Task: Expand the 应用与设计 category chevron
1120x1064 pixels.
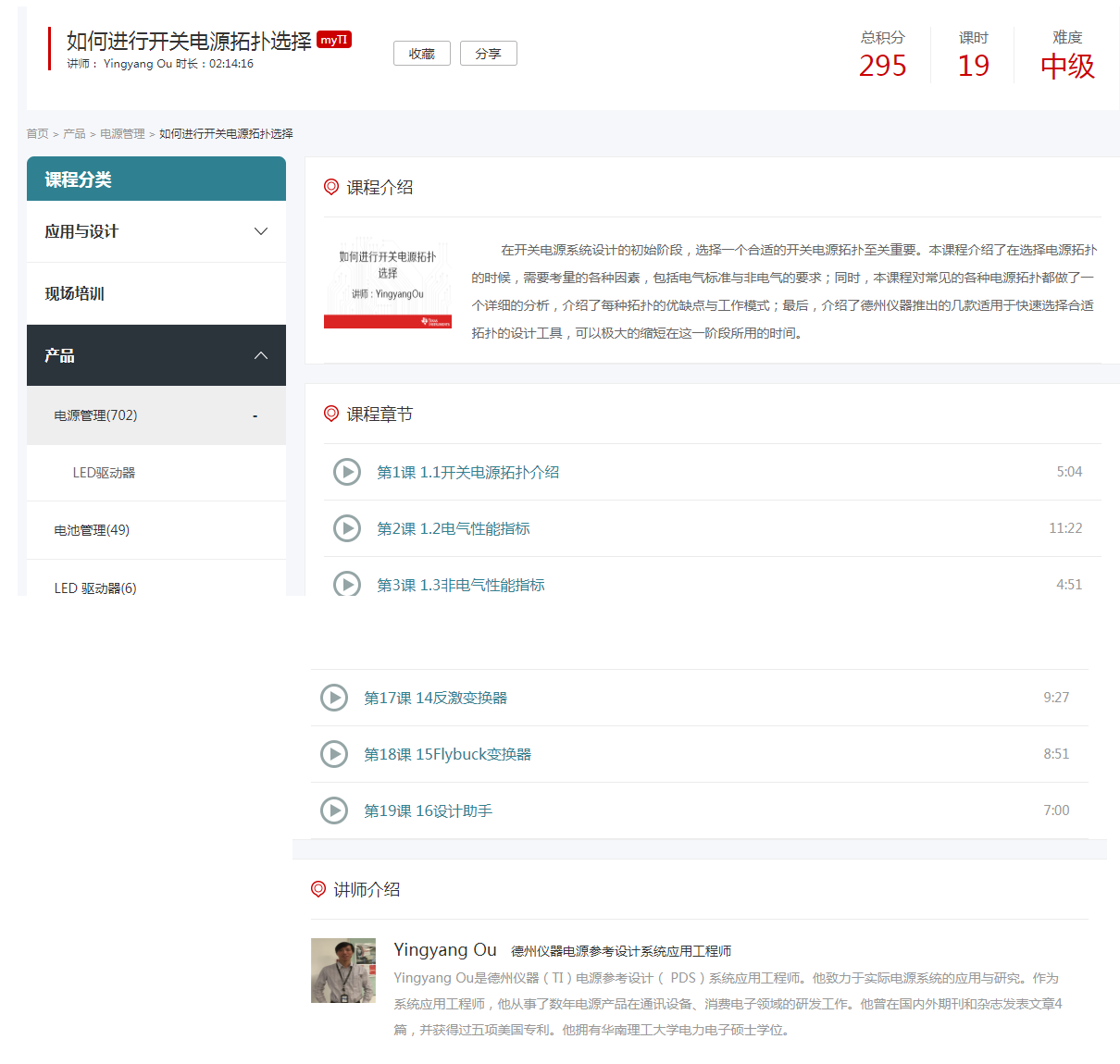Action: click(x=261, y=231)
